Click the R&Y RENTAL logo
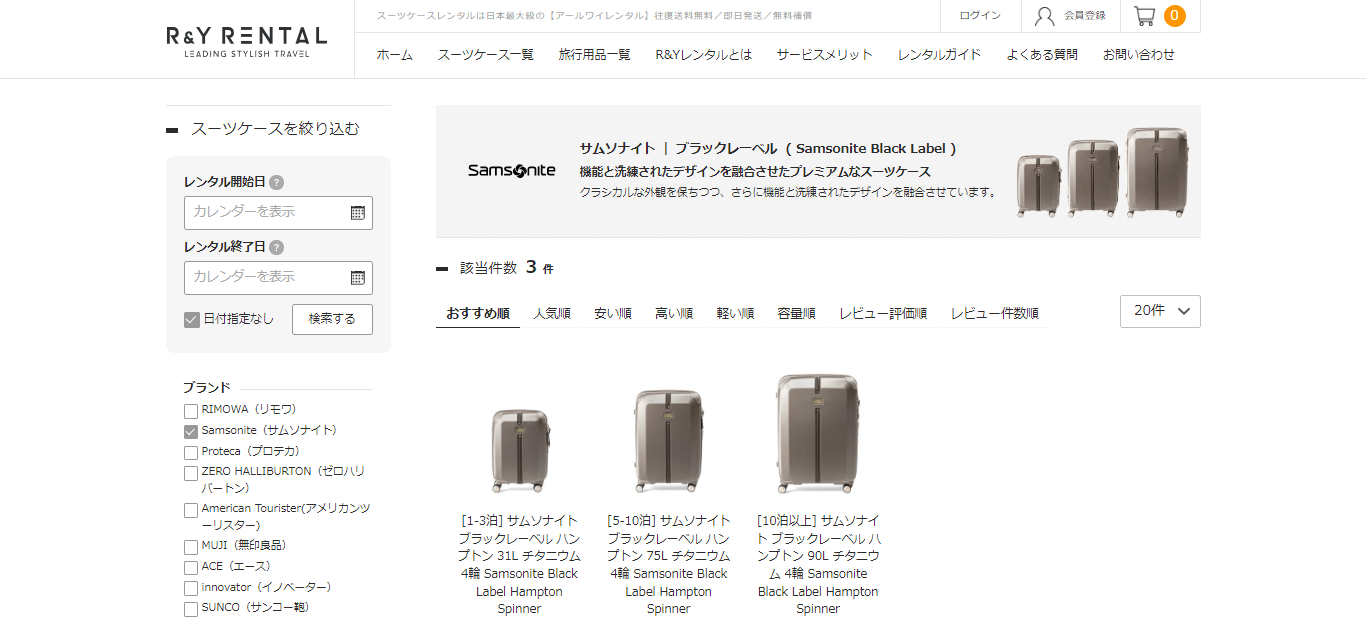 tap(247, 41)
